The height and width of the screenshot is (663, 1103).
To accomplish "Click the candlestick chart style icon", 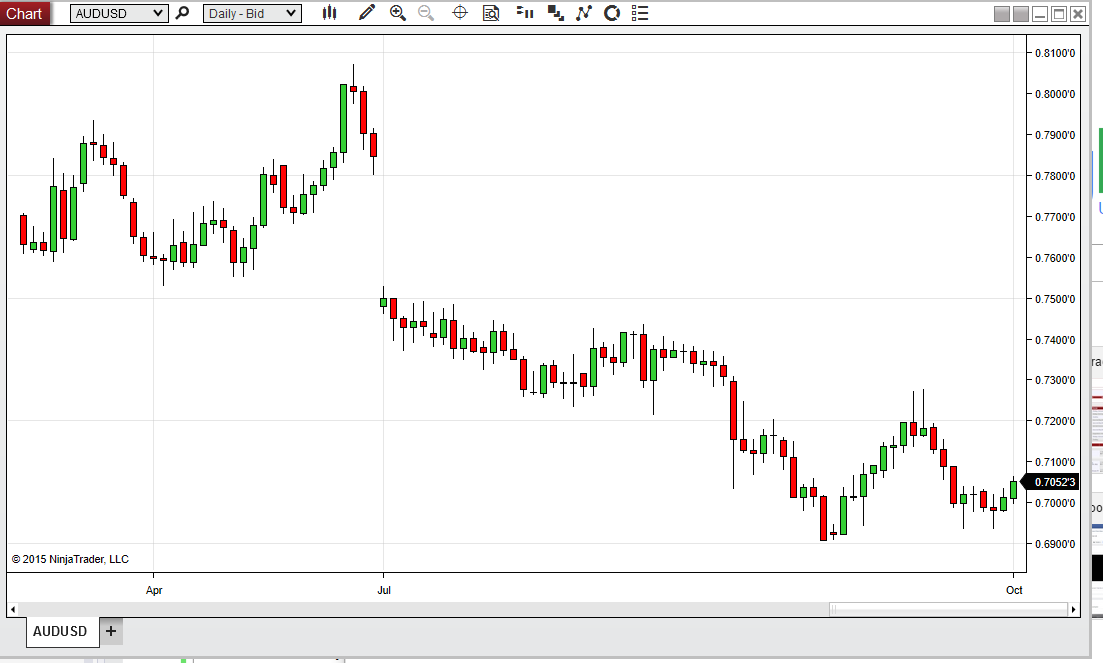I will pyautogui.click(x=329, y=13).
